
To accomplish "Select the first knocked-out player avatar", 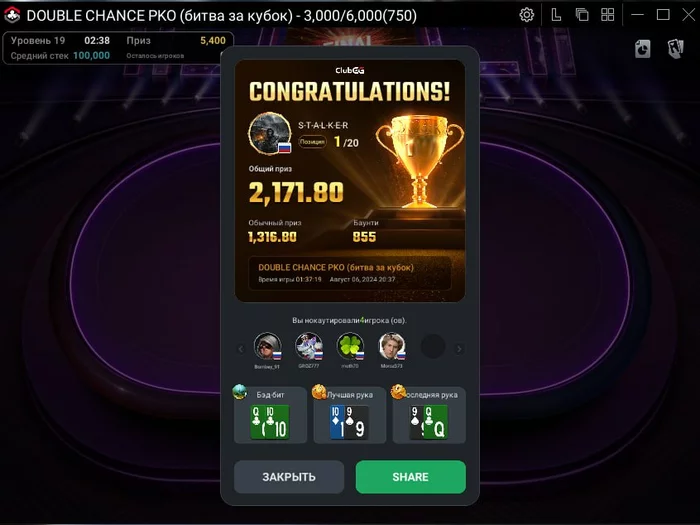I will coord(267,346).
